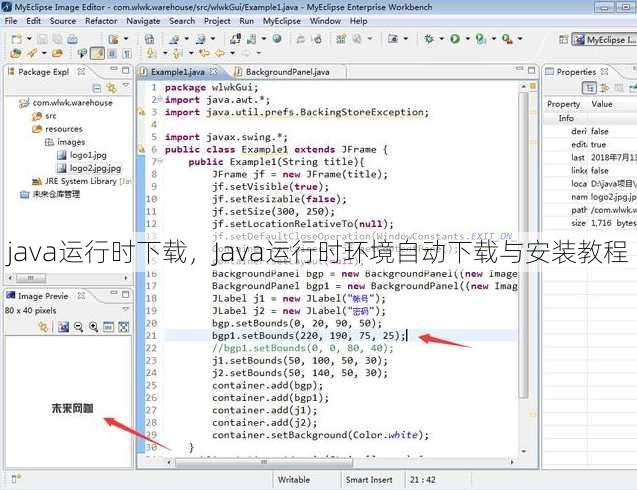Click the previous annotation icon
This screenshot has width=637, height=490.
[x=178, y=53]
